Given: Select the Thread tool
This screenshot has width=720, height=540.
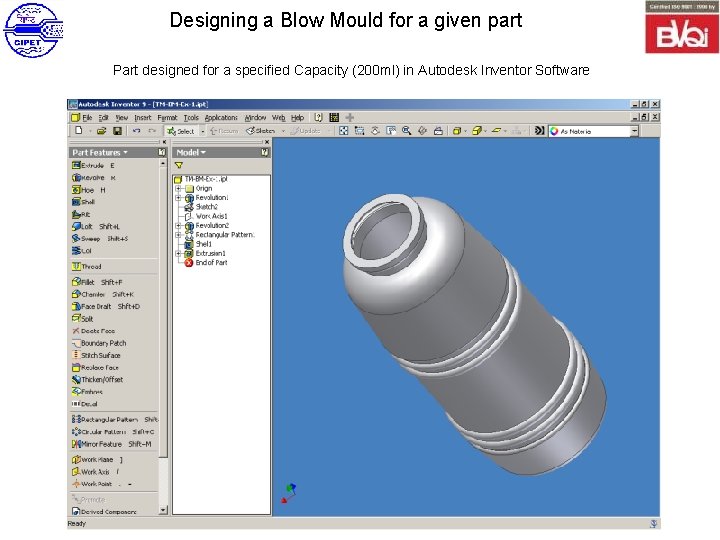Looking at the screenshot, I should [86, 266].
